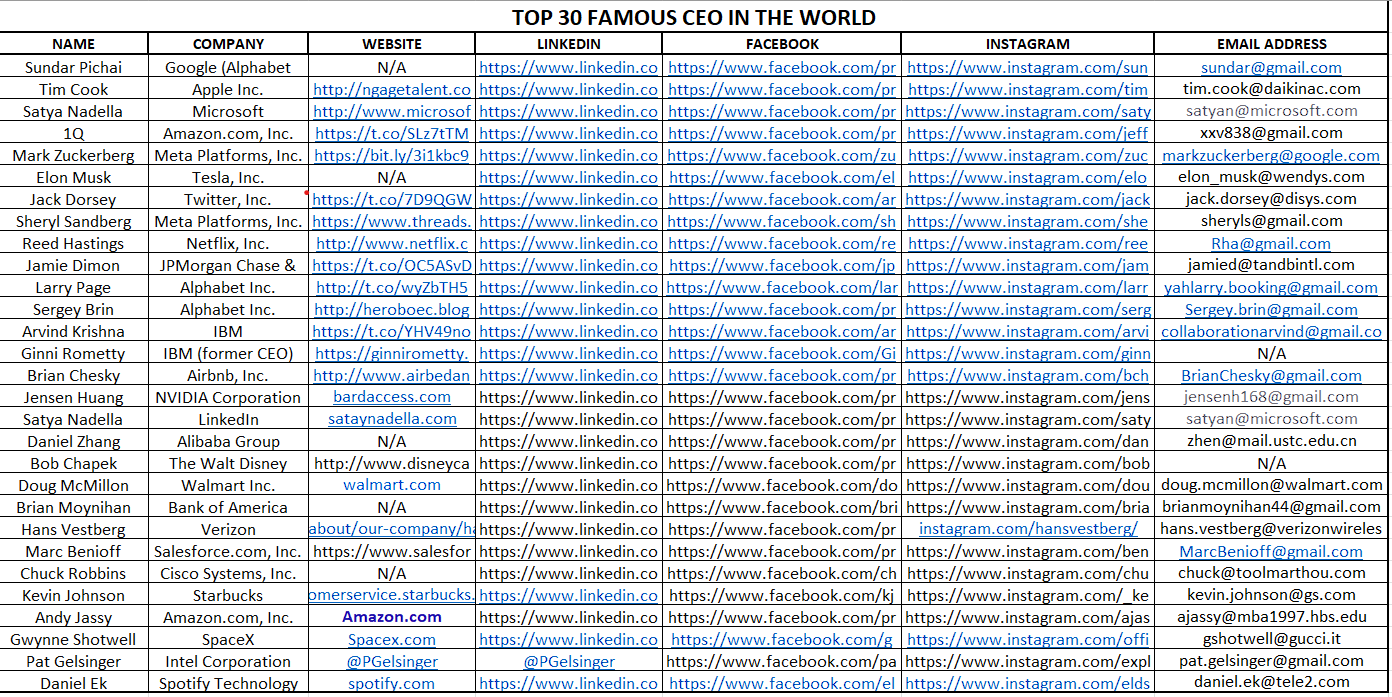Click the Instagram link ending in /elds
This screenshot has width=1392, height=697.
[x=1027, y=683]
